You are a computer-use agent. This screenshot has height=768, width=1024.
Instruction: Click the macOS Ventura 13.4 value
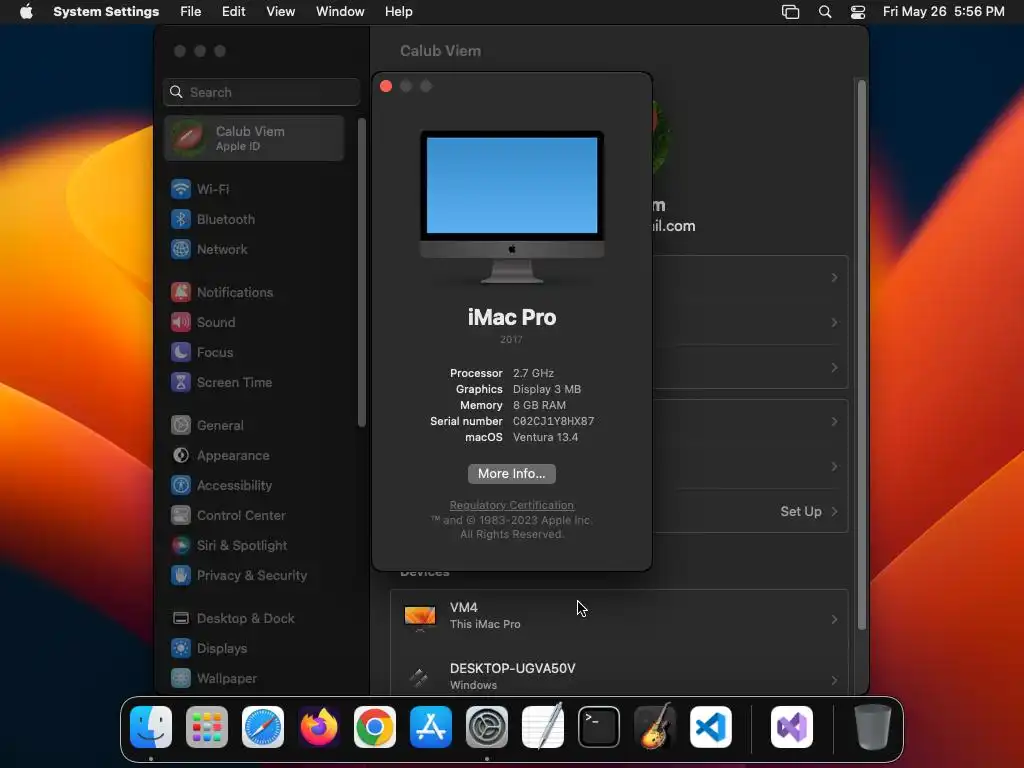click(545, 438)
